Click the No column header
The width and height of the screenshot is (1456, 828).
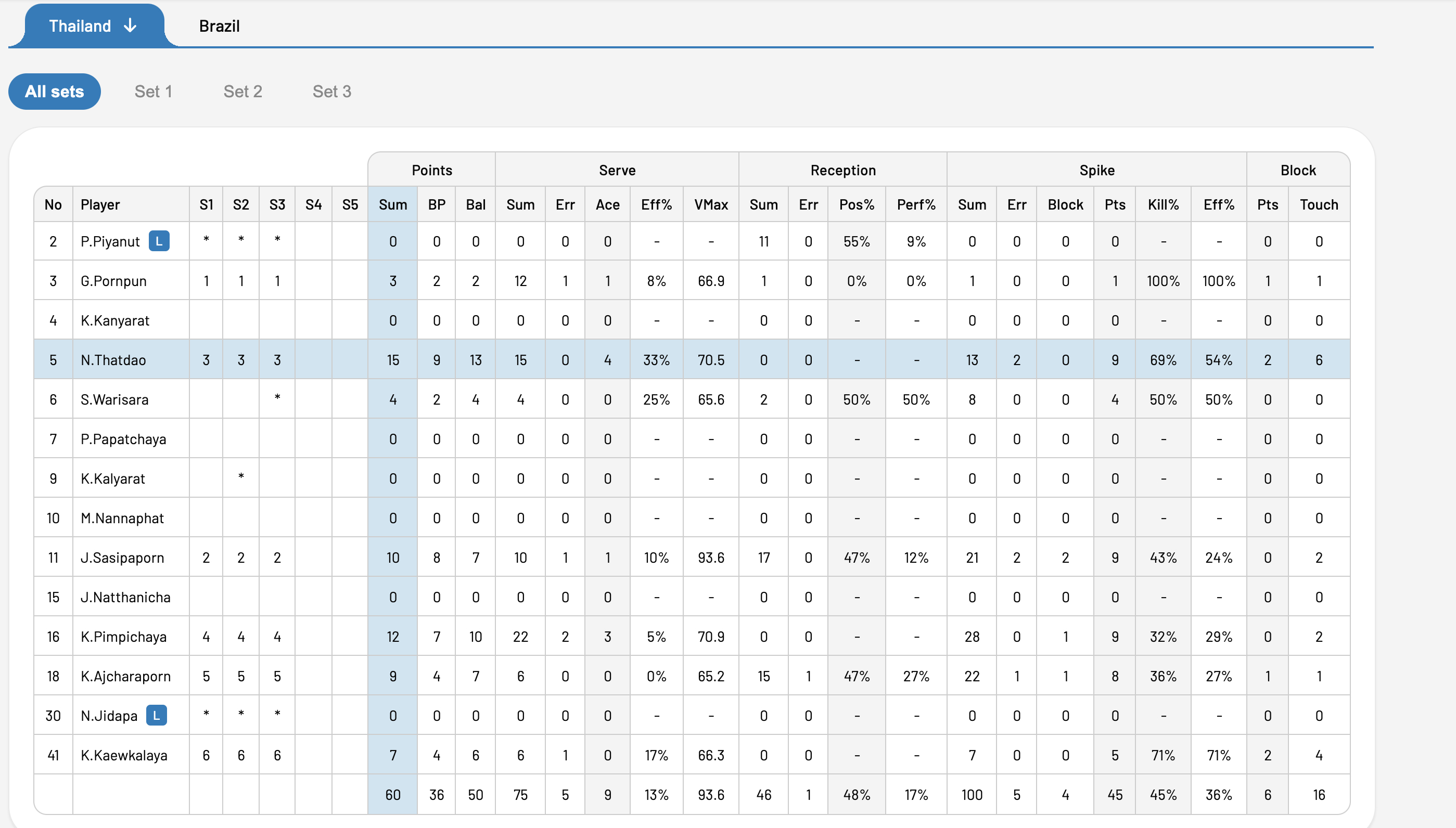coord(53,205)
